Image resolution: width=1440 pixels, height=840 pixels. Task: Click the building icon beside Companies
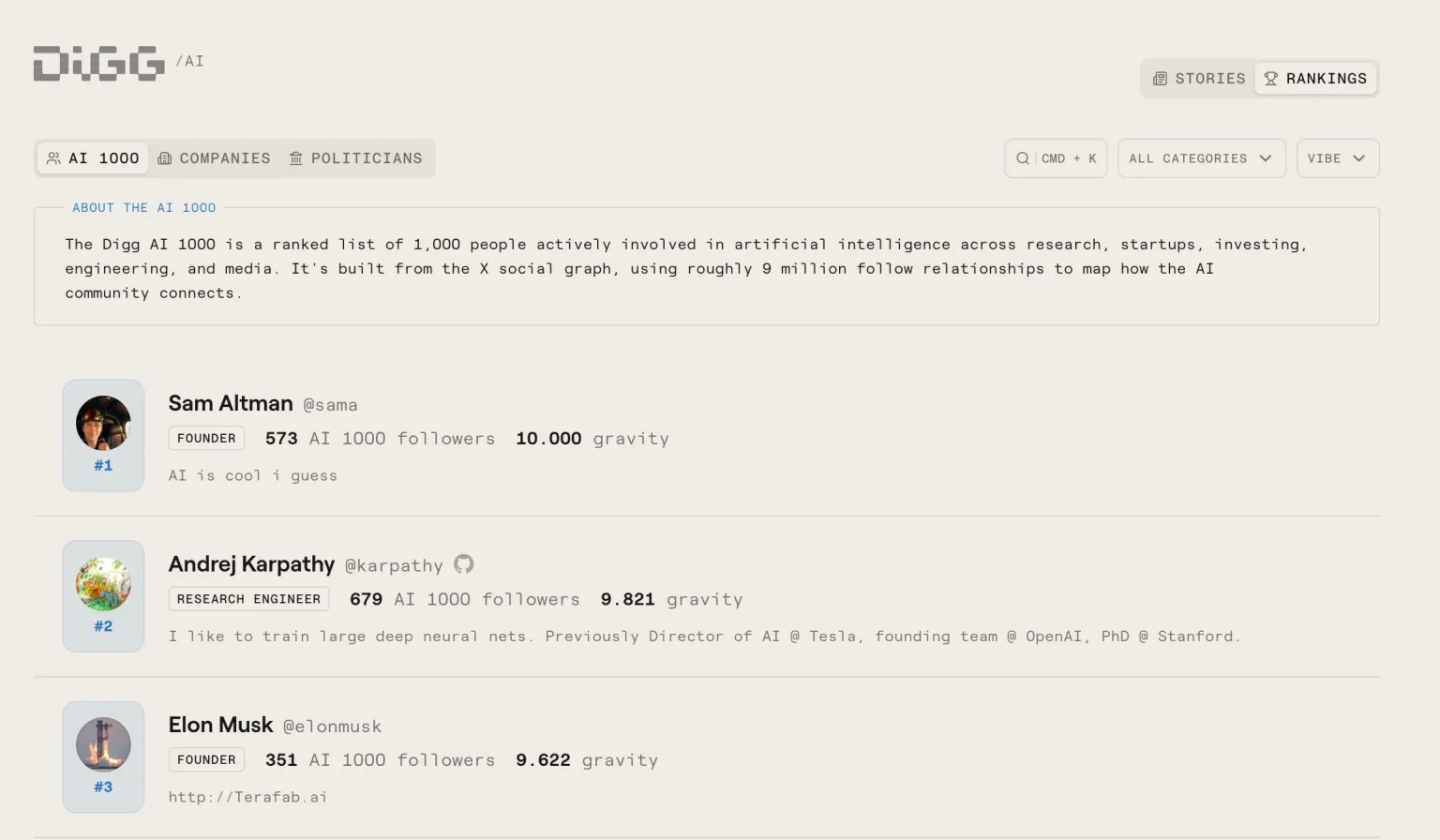[165, 158]
